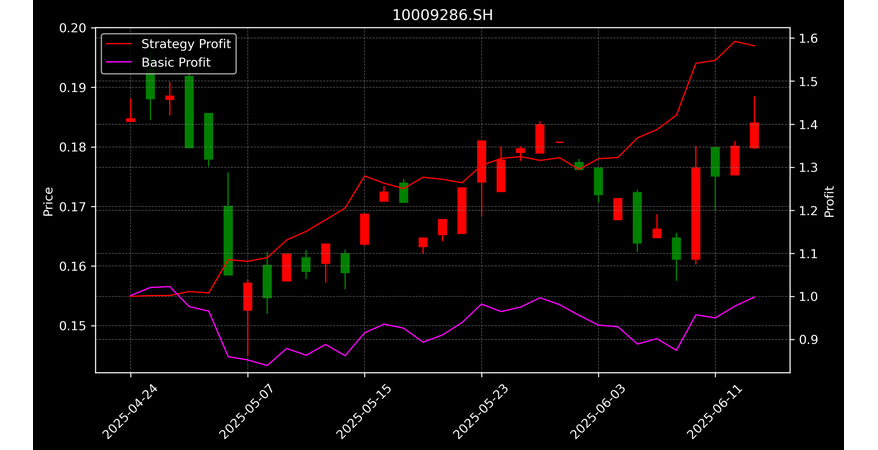This screenshot has height=450, width=878.
Task: Select the 0.15 price tick label
Action: pyautogui.click(x=73, y=326)
